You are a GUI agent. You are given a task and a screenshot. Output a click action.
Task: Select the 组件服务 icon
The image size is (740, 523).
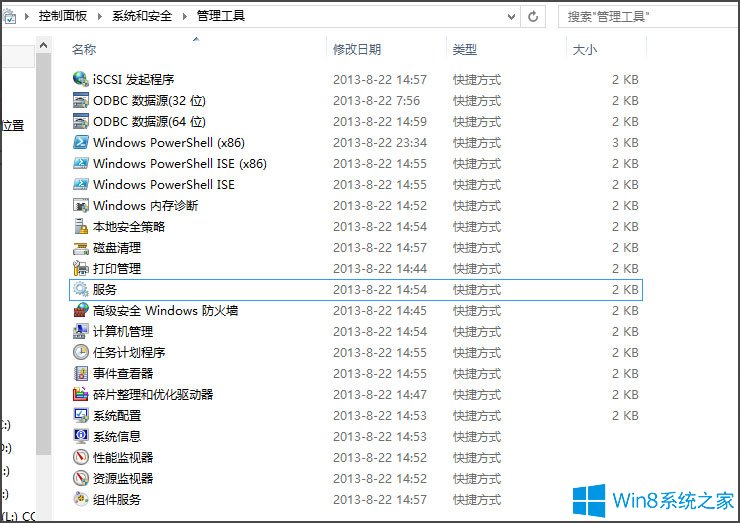[x=81, y=499]
